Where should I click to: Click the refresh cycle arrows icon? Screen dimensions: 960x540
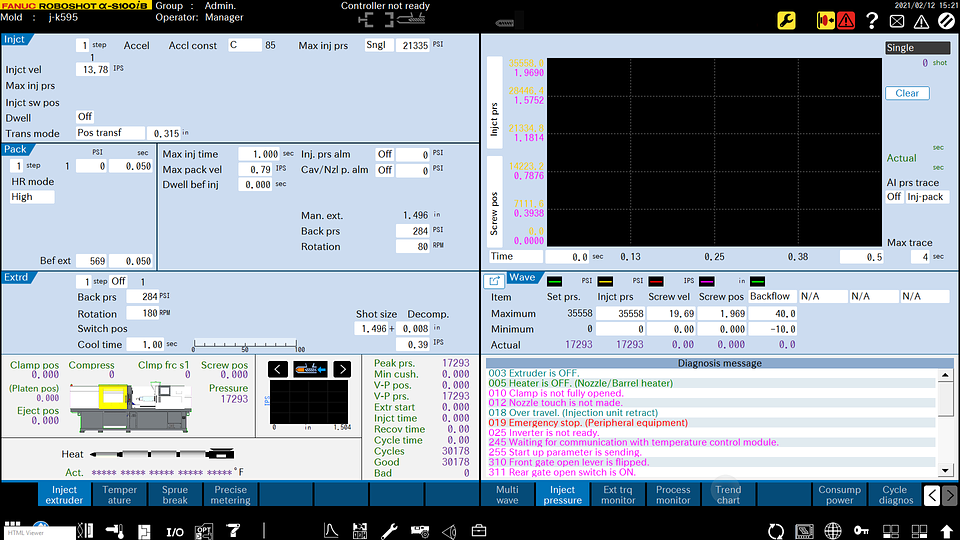click(x=776, y=531)
